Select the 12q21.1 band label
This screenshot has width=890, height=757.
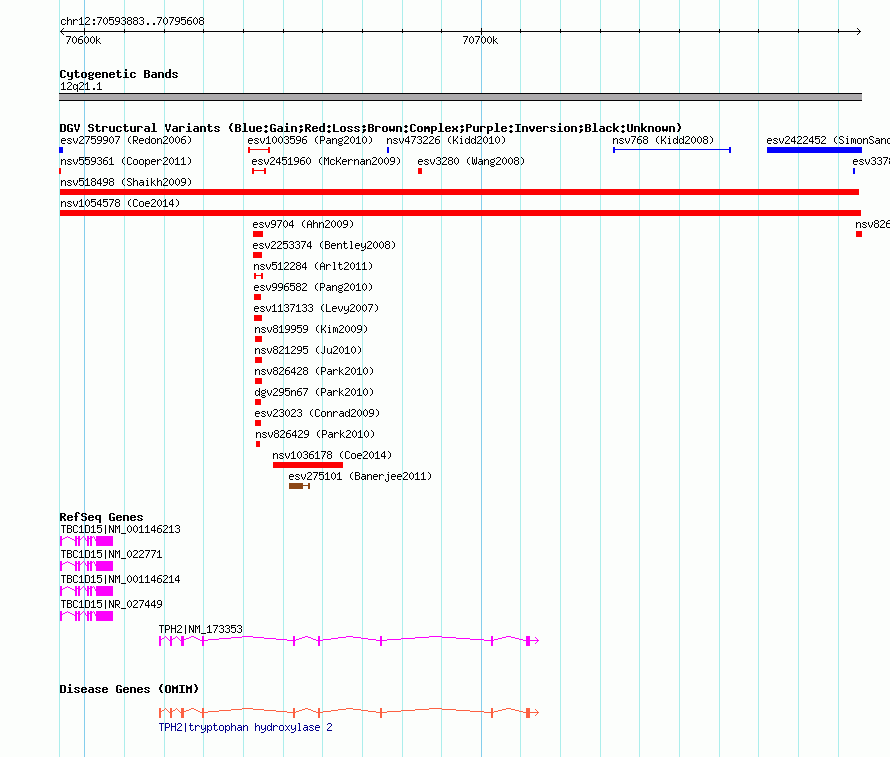81,86
